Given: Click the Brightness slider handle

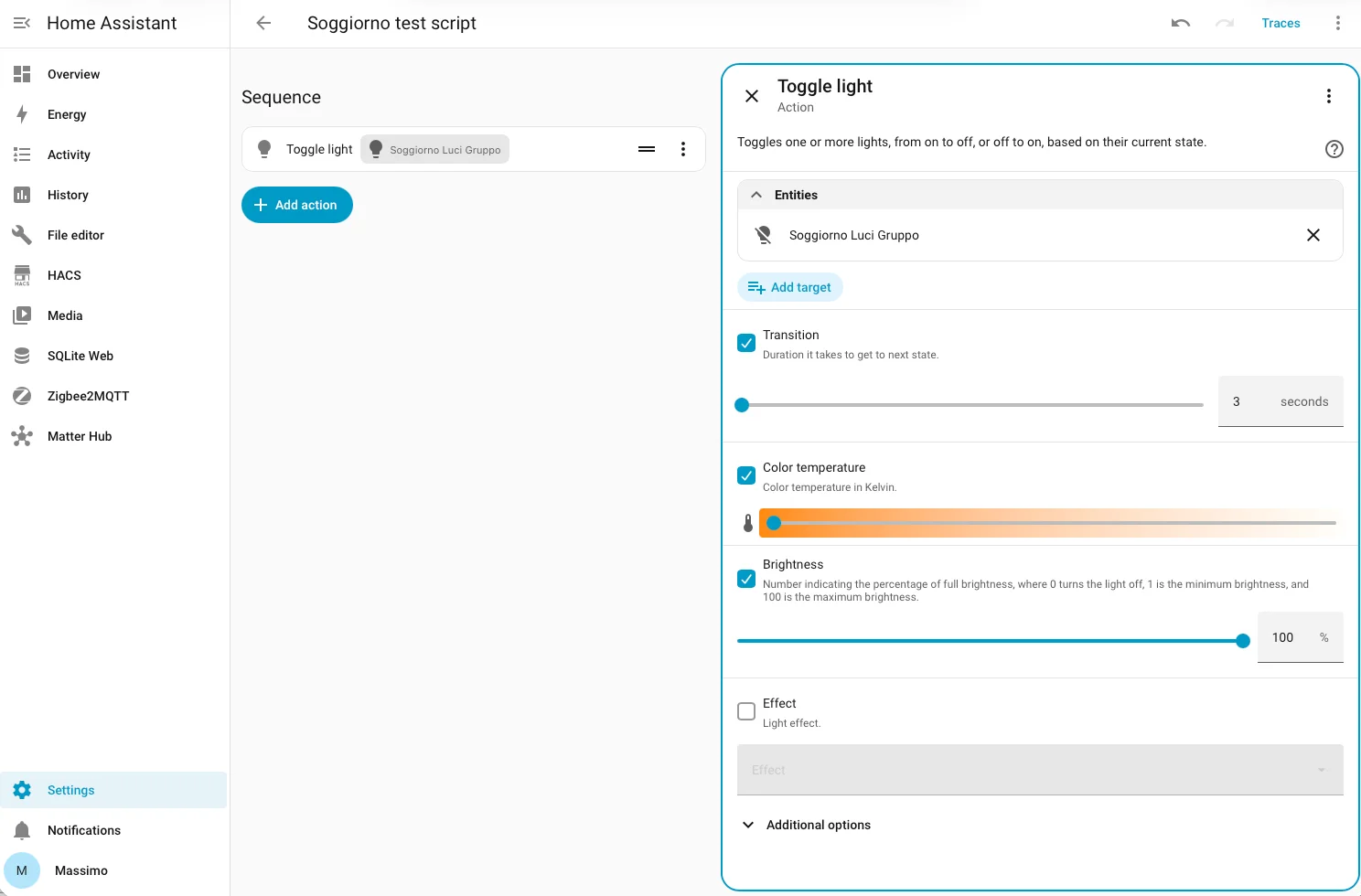Looking at the screenshot, I should (1243, 641).
